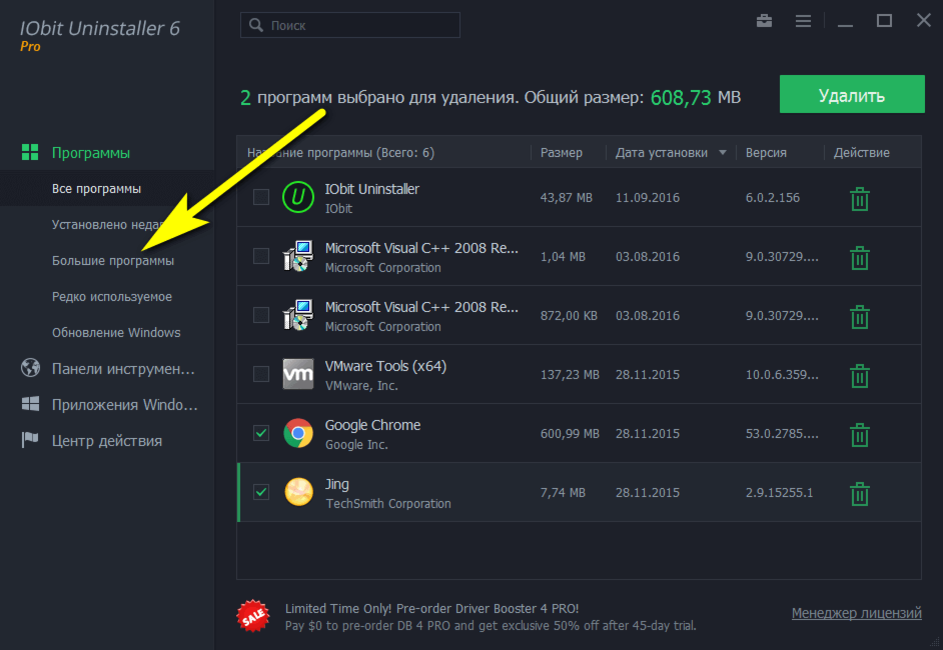Sort by Версия column header
This screenshot has height=650, width=943.
[766, 153]
